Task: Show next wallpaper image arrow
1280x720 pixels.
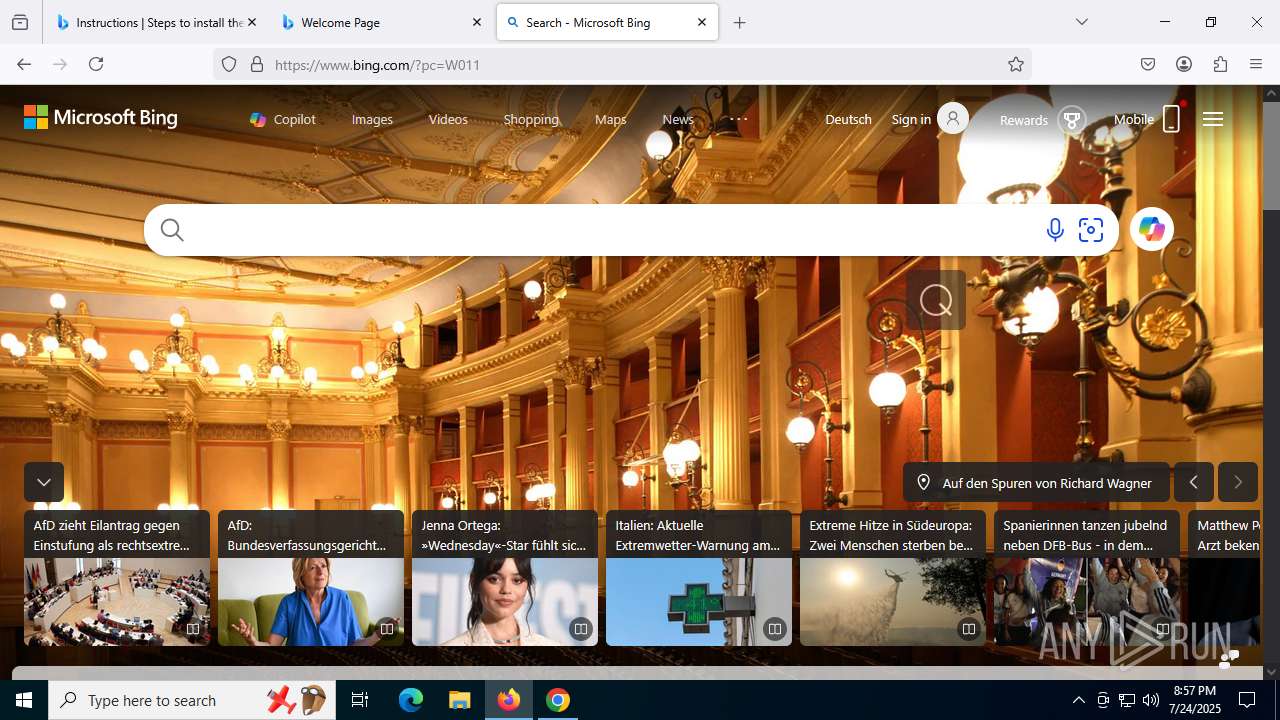Action: pyautogui.click(x=1238, y=482)
